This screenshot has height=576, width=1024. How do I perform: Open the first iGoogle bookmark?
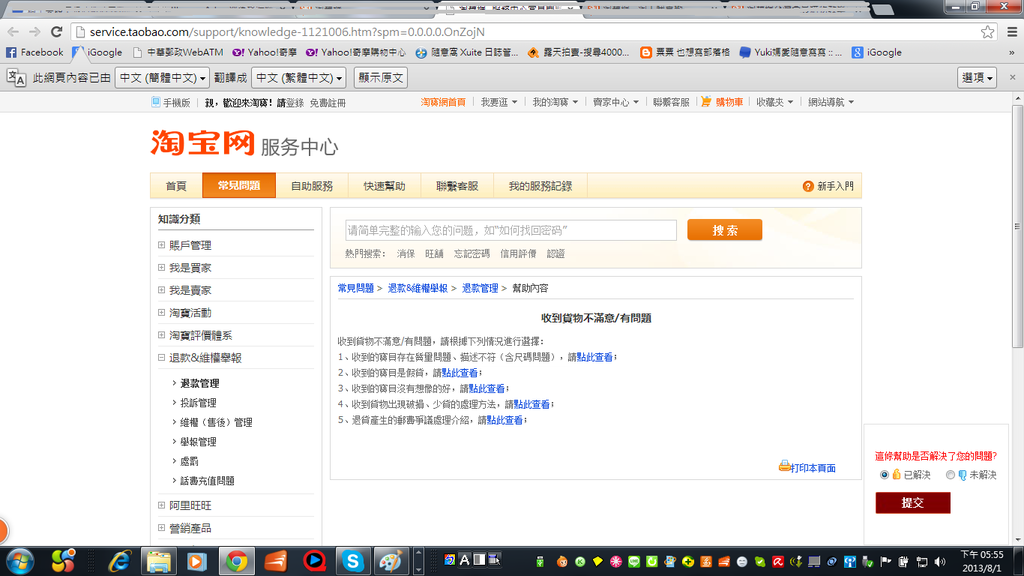click(97, 52)
